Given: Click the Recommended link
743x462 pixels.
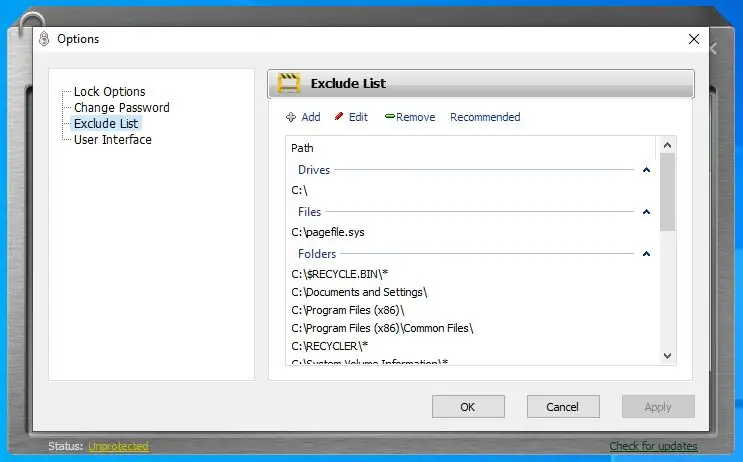Looking at the screenshot, I should click(485, 117).
